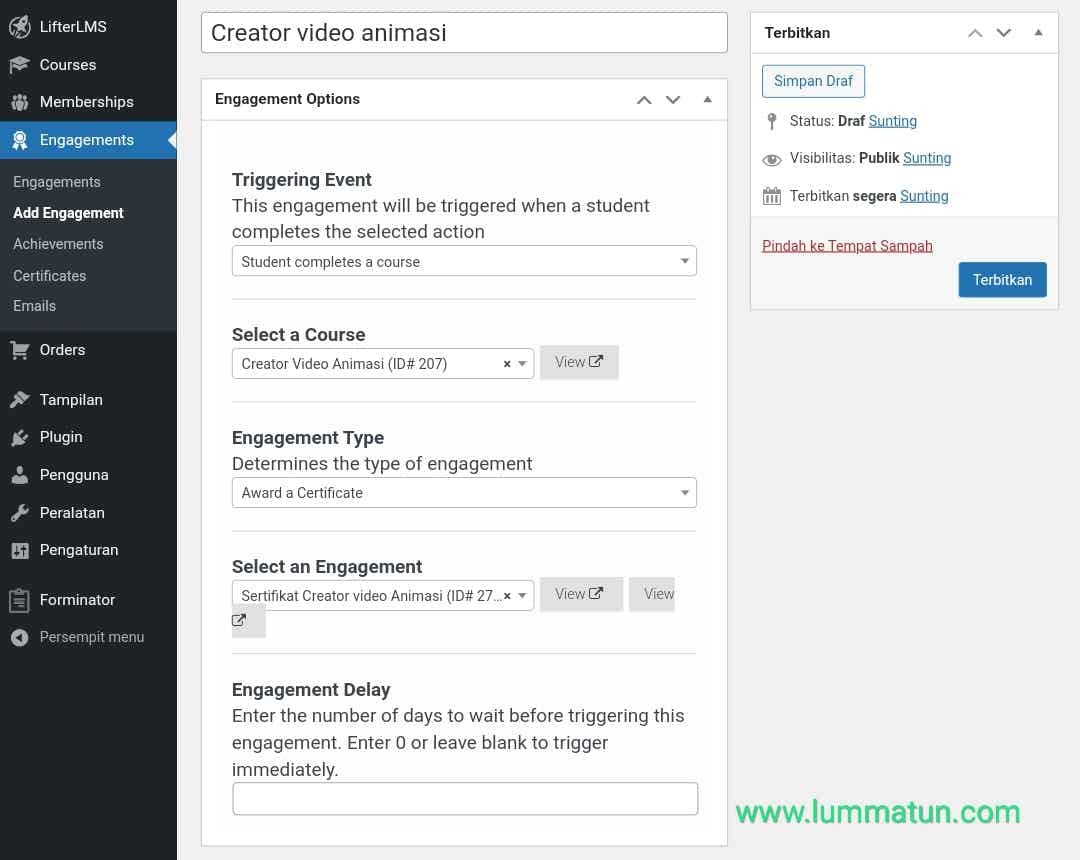1080x860 pixels.
Task: Collapse the Terbitkan panel toggle
Action: [x=1038, y=33]
